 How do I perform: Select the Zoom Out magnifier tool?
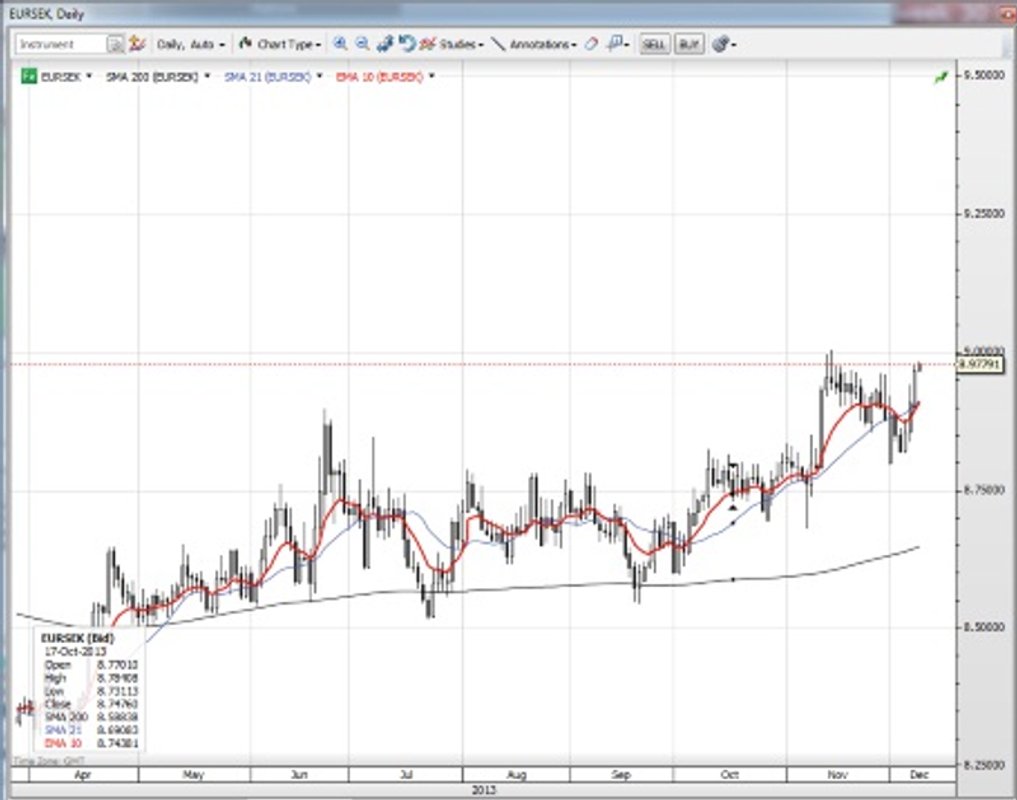pyautogui.click(x=359, y=44)
